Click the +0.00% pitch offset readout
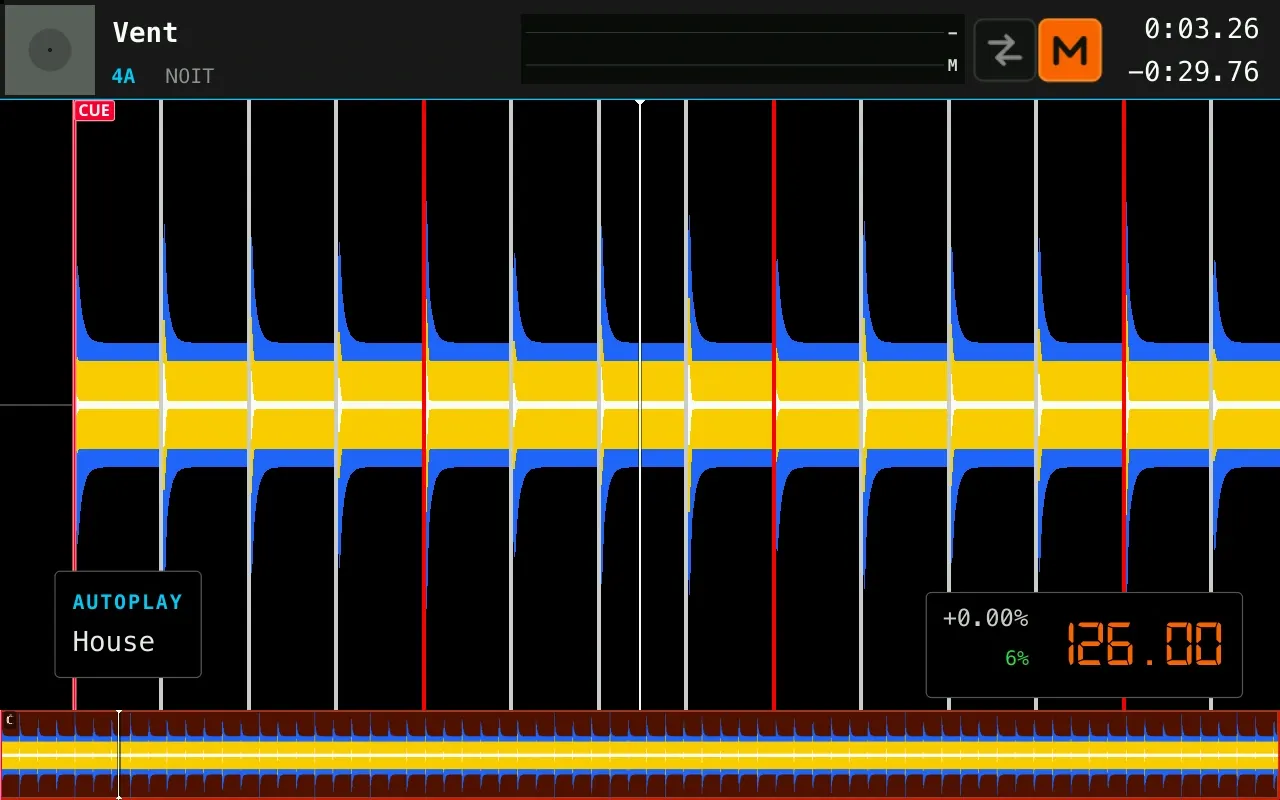Viewport: 1280px width, 800px height. point(985,618)
